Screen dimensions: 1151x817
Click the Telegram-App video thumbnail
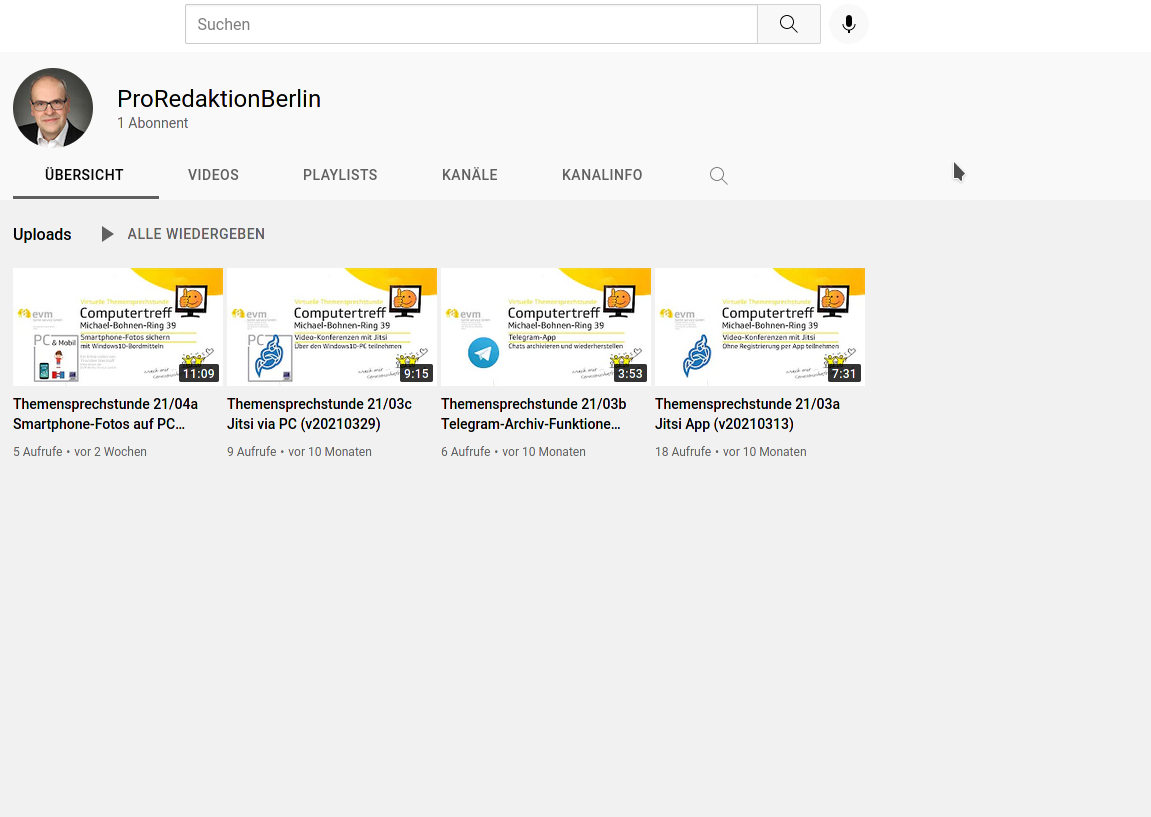(x=545, y=326)
